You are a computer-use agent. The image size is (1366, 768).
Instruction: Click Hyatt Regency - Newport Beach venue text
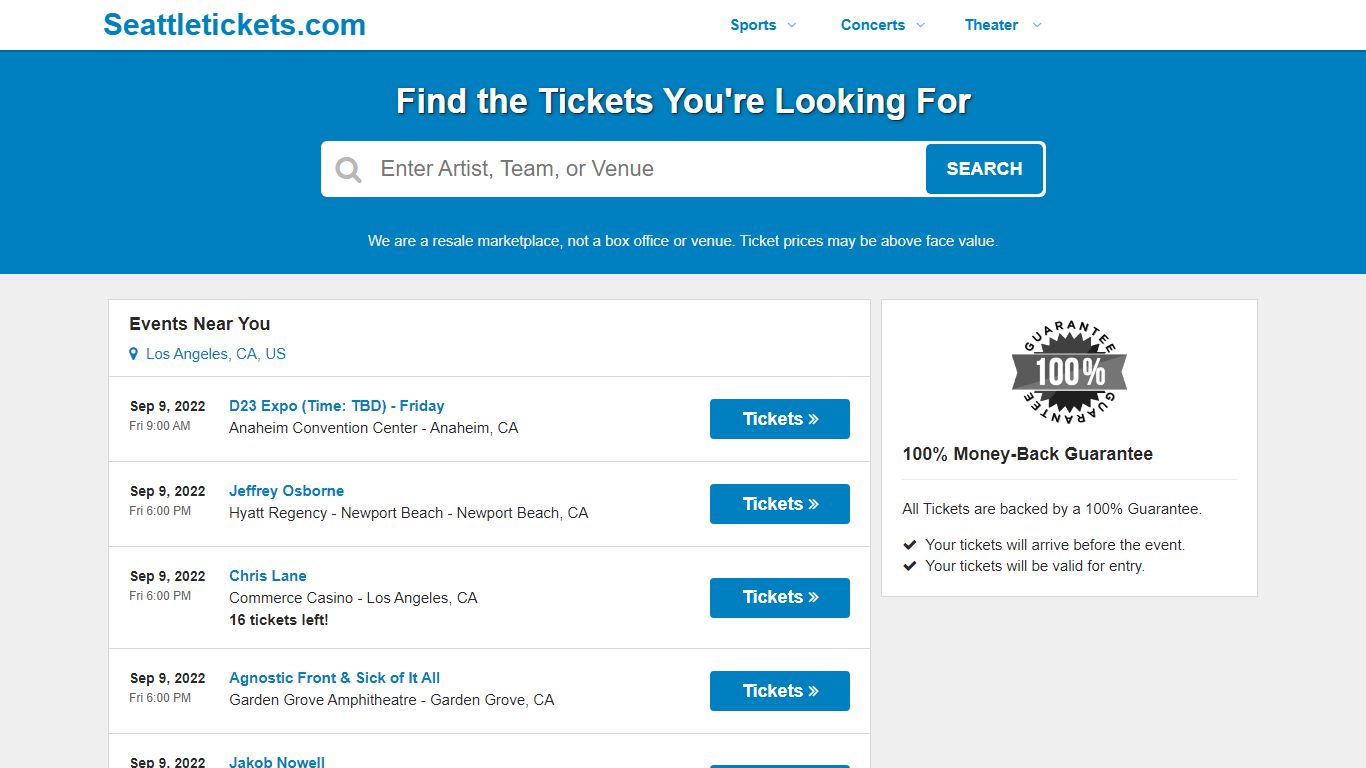(408, 513)
